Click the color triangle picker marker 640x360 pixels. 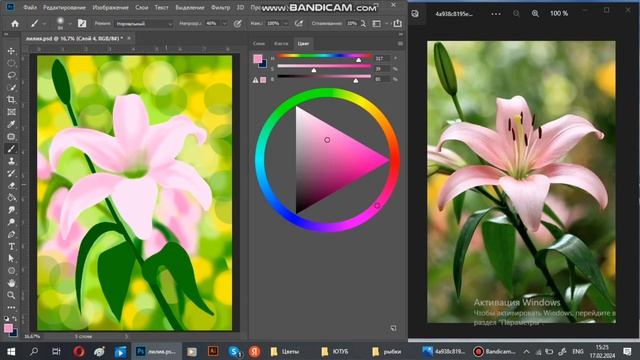click(x=327, y=140)
